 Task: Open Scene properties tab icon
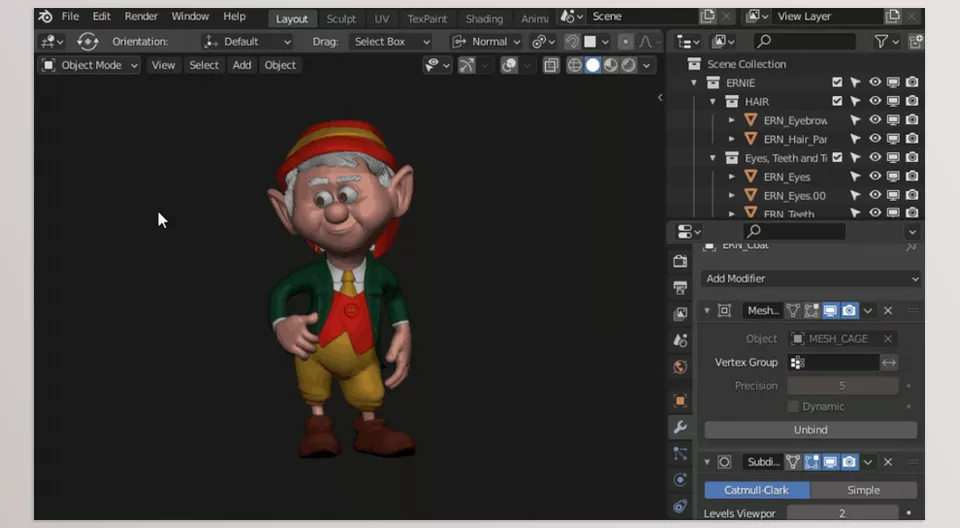click(680, 340)
